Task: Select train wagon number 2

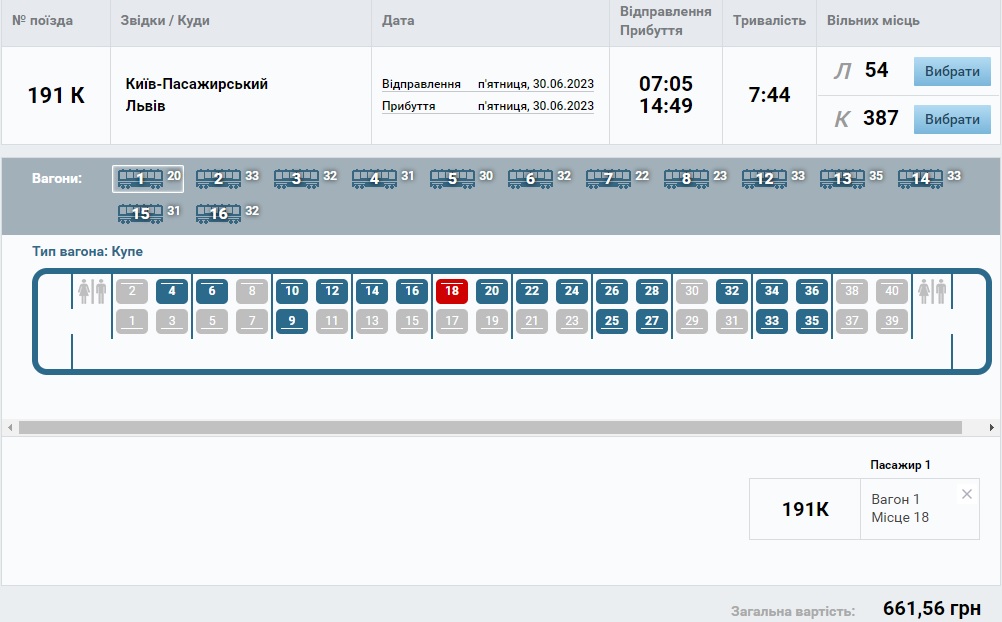Action: pyautogui.click(x=218, y=179)
